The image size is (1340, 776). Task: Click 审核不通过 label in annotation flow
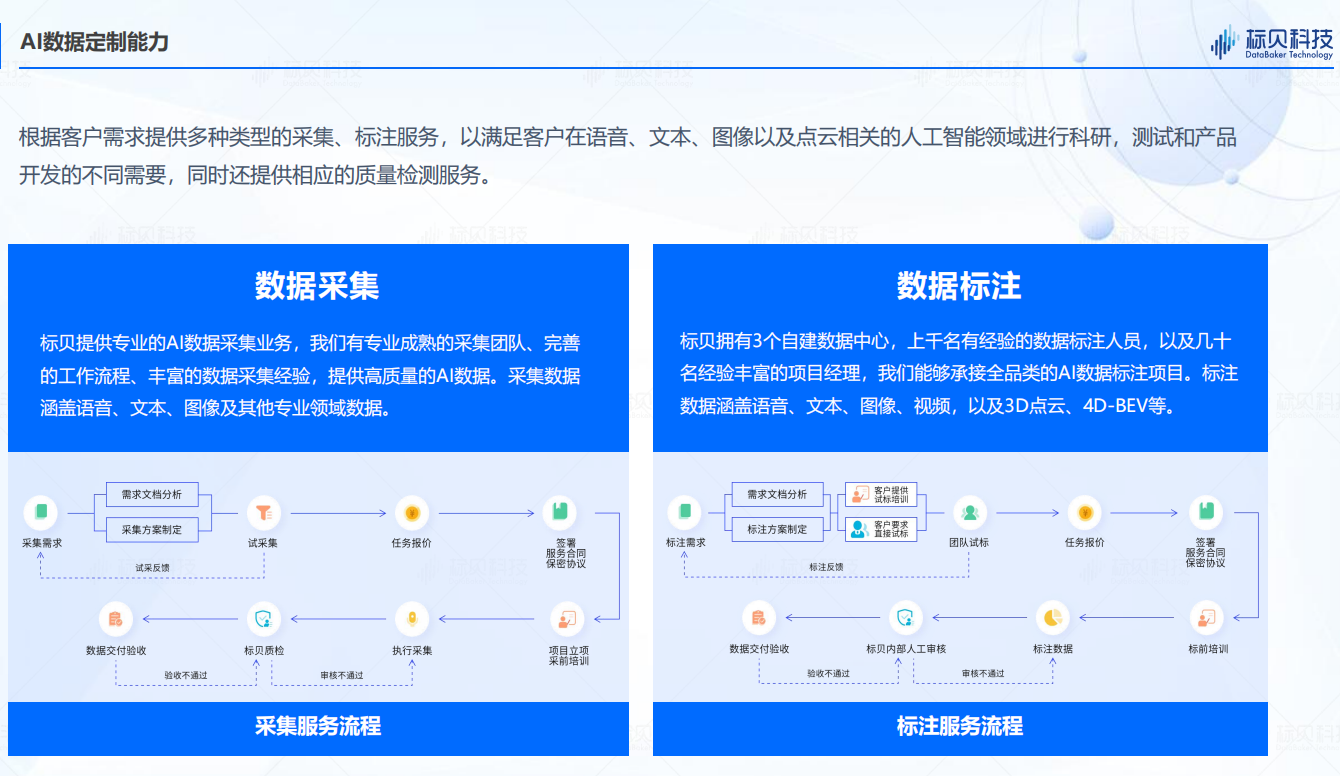(983, 674)
